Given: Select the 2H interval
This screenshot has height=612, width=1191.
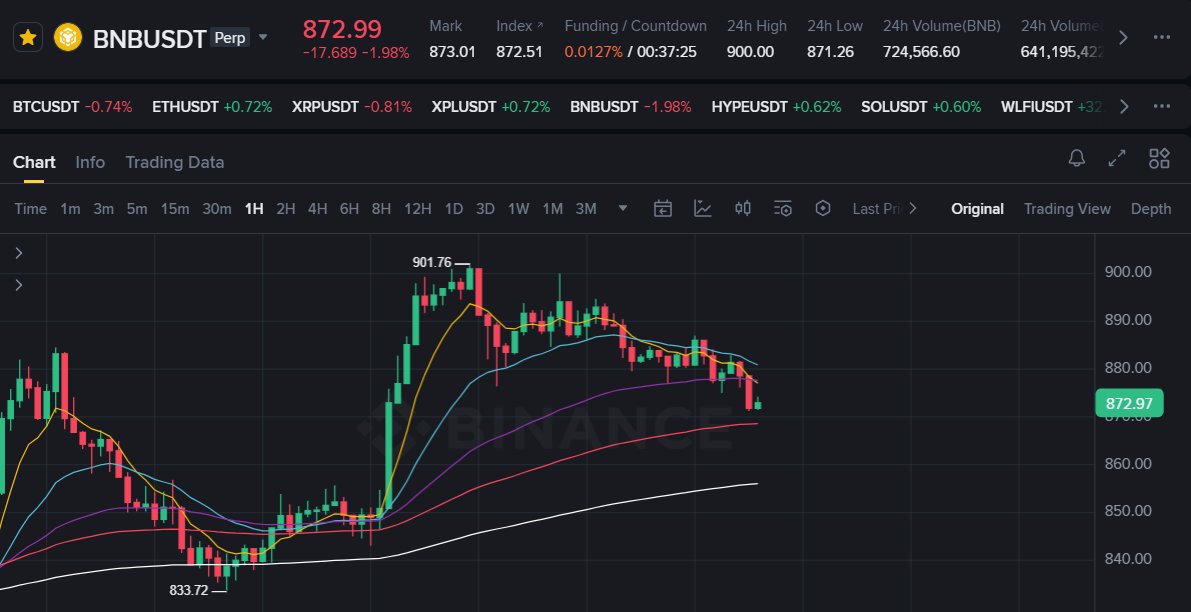Looking at the screenshot, I should coord(286,209).
